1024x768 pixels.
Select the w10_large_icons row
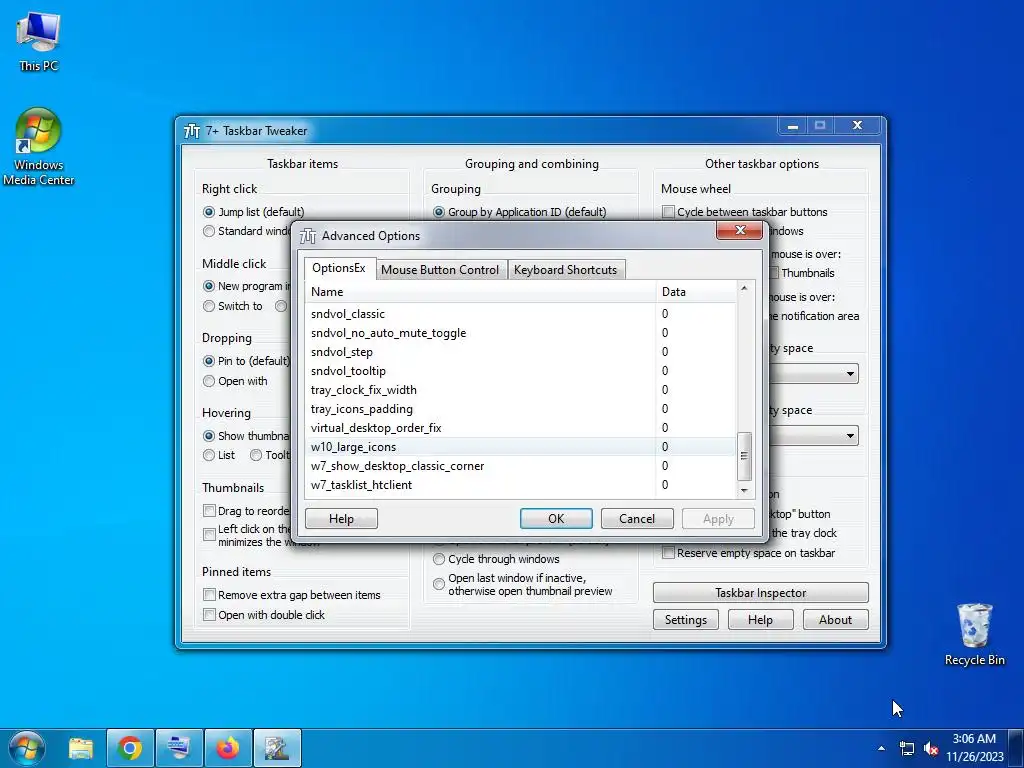pos(521,447)
